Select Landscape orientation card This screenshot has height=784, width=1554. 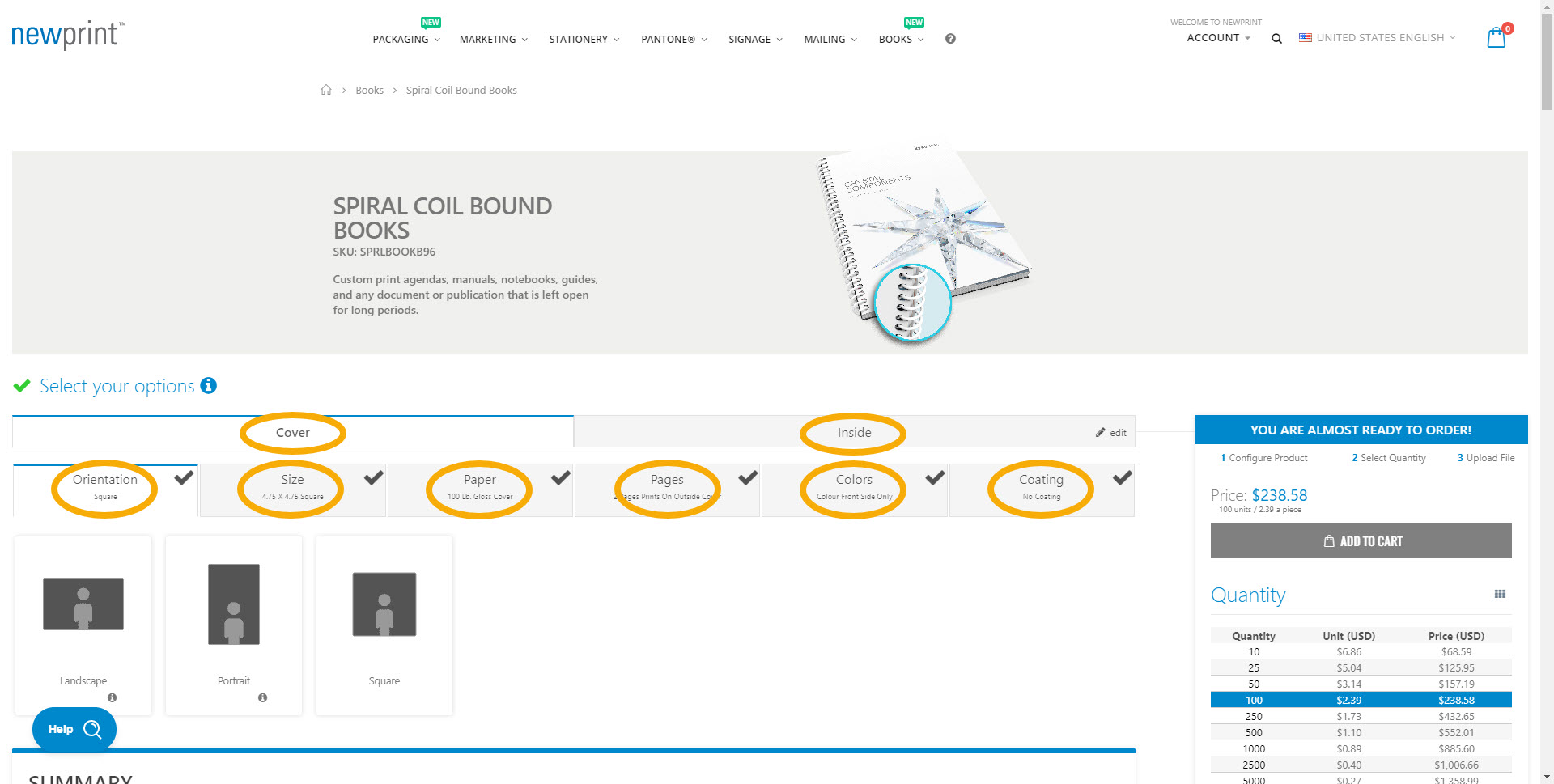point(83,625)
